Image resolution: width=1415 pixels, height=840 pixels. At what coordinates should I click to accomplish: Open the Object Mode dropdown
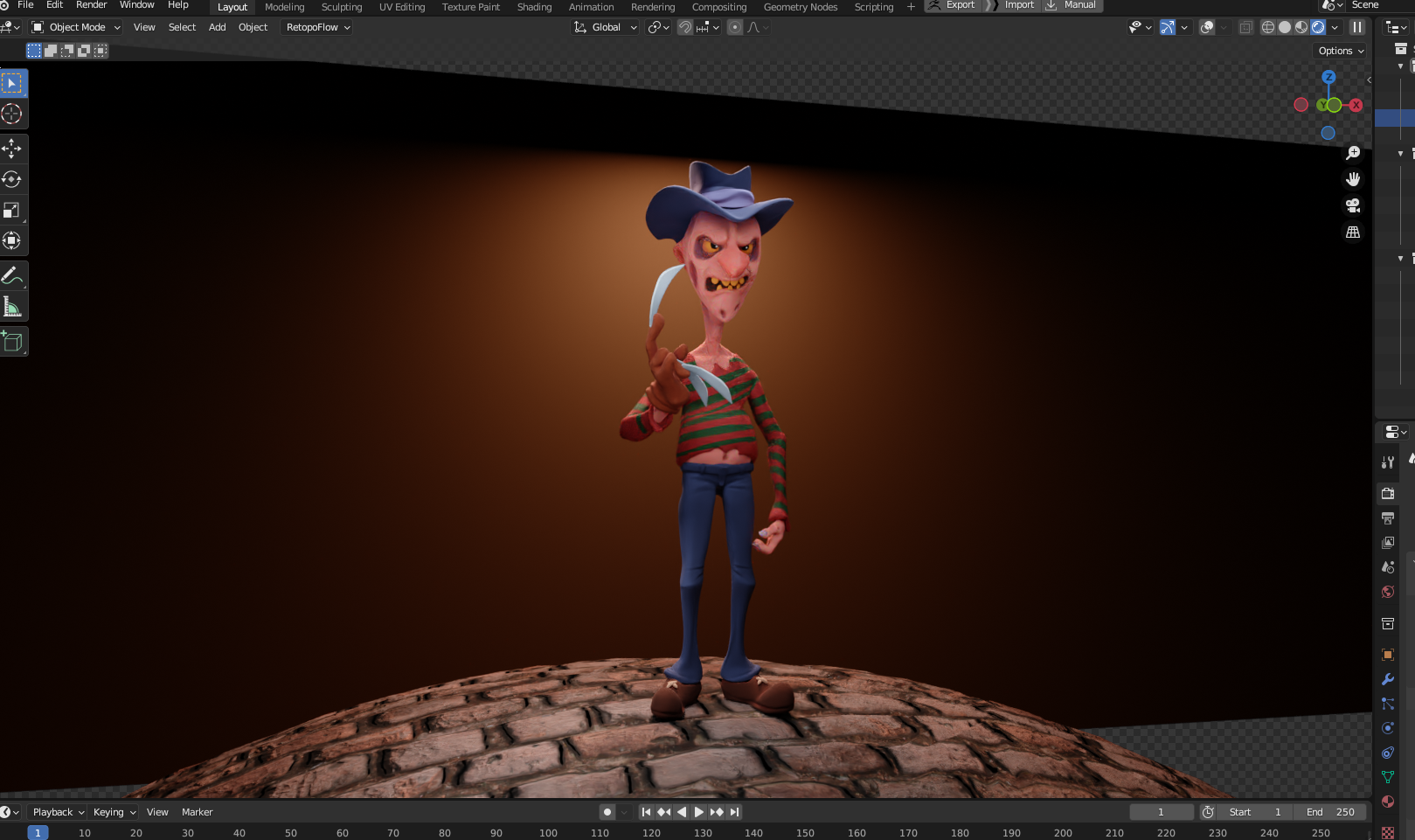pyautogui.click(x=74, y=27)
